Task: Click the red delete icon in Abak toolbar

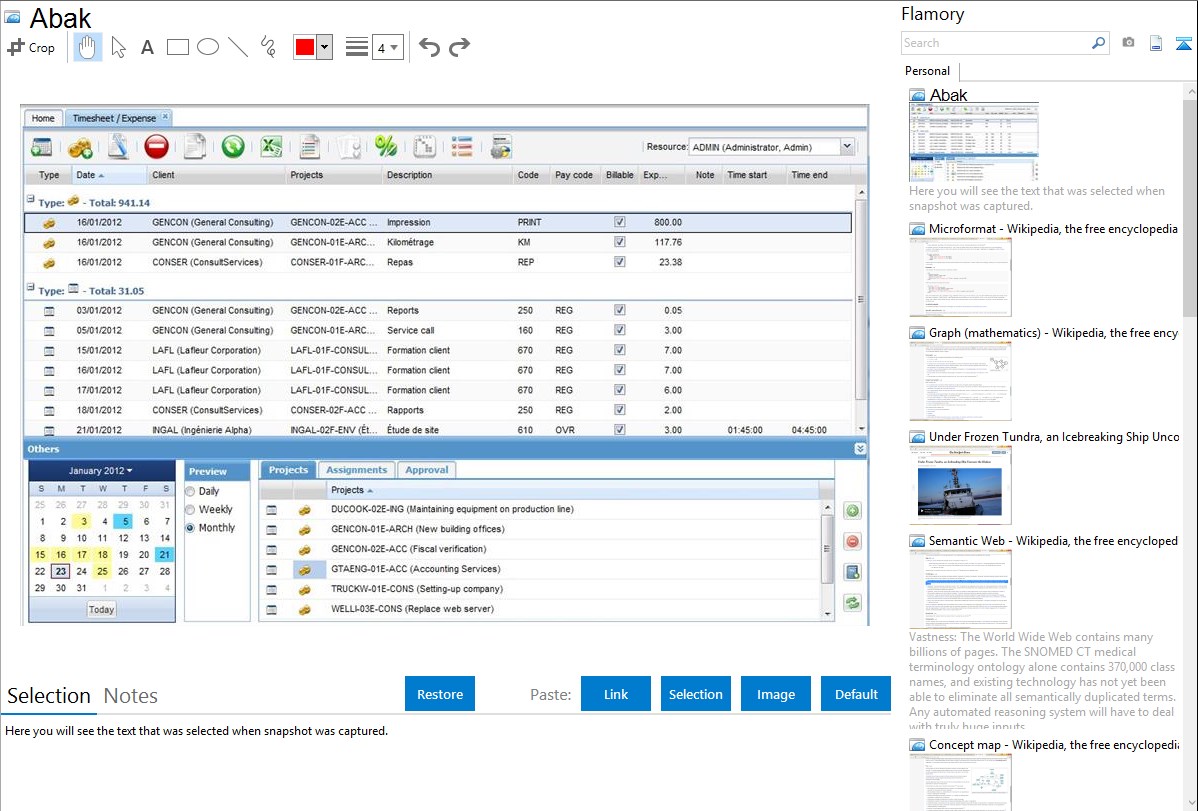Action: pyautogui.click(x=156, y=147)
